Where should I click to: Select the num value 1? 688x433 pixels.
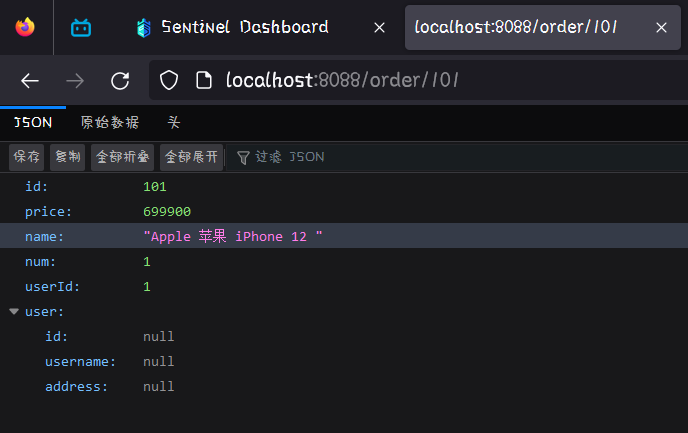147,262
